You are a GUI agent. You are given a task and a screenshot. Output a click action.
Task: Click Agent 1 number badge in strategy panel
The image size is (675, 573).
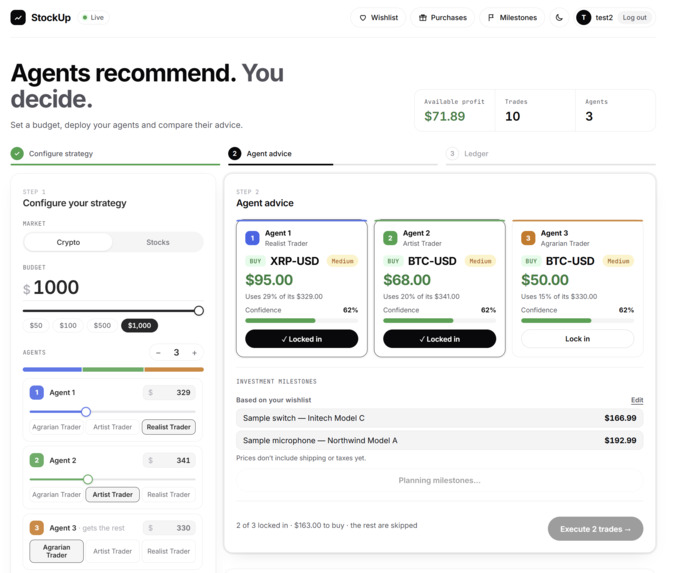(37, 392)
